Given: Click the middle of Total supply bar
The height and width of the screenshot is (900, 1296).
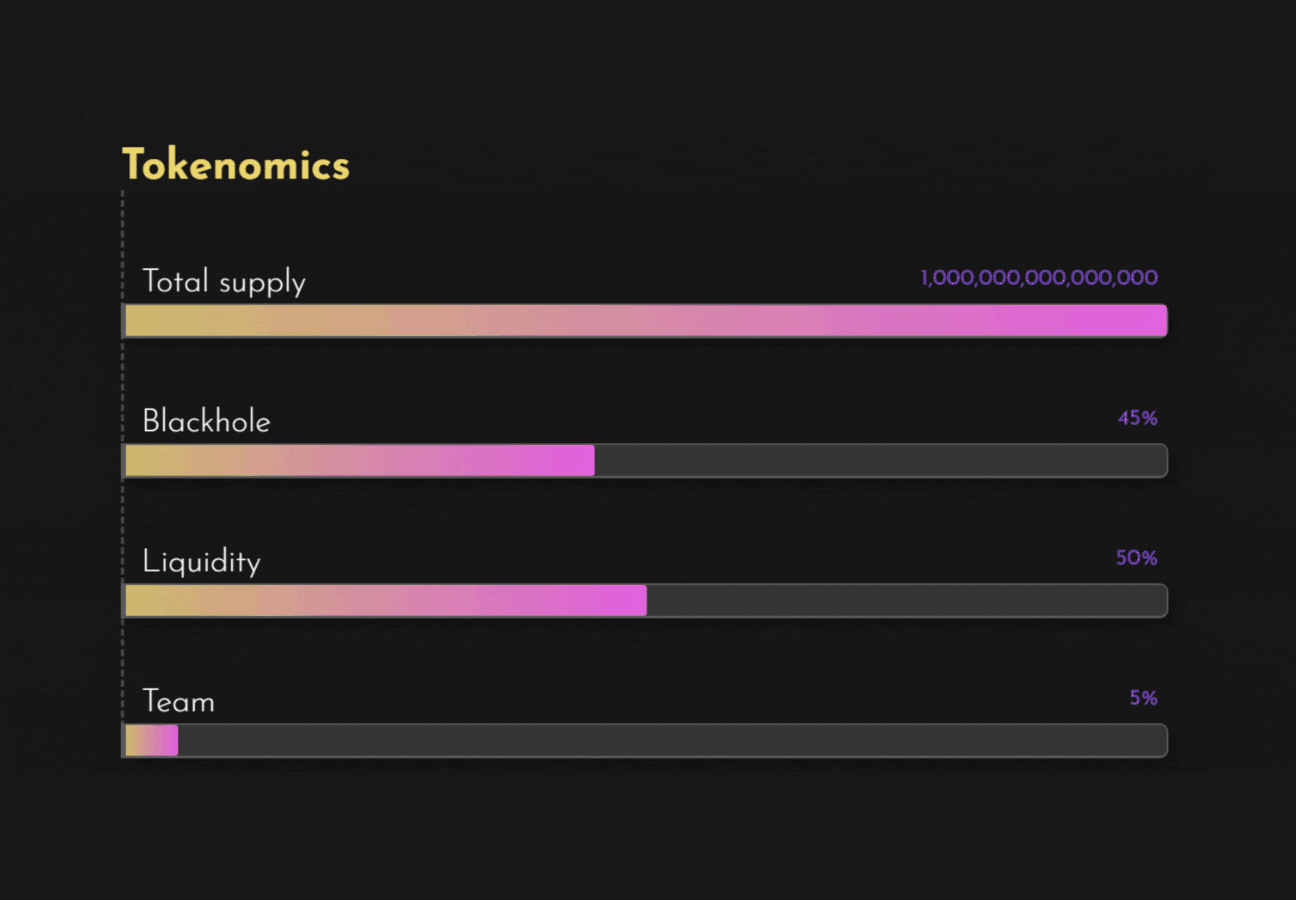Looking at the screenshot, I should [645, 321].
